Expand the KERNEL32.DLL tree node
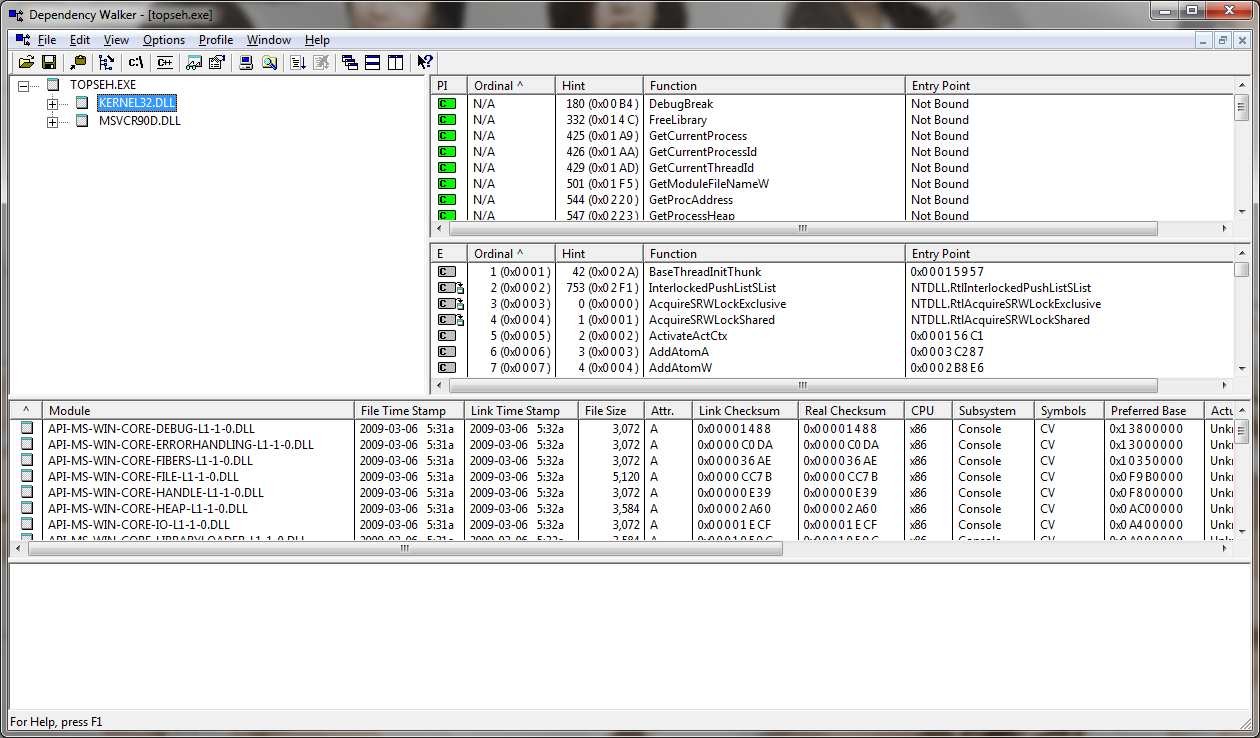1260x738 pixels. click(52, 104)
